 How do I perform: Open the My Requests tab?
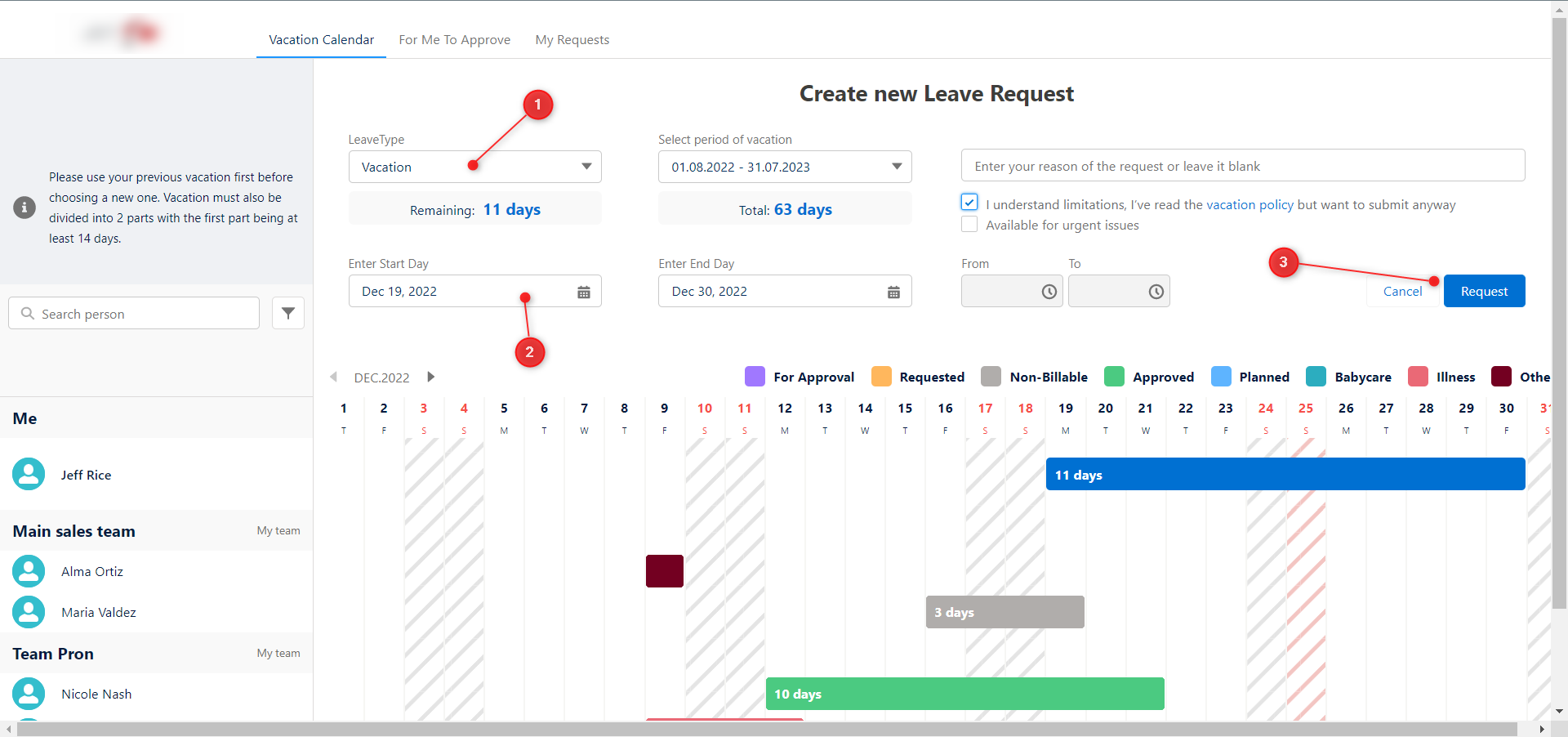click(572, 40)
